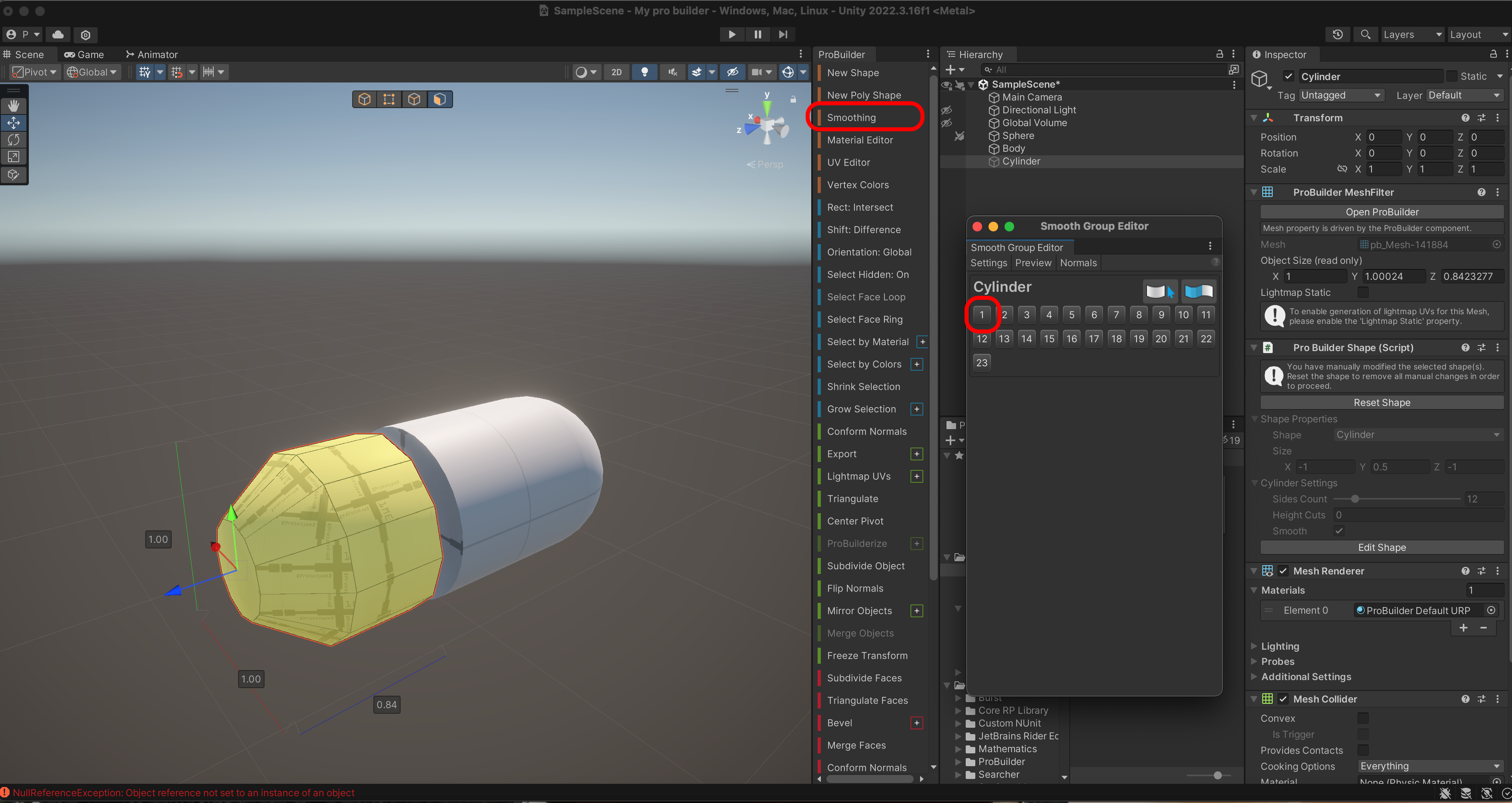Open the Layers dropdown
This screenshot has height=803, width=1512.
tap(1412, 35)
